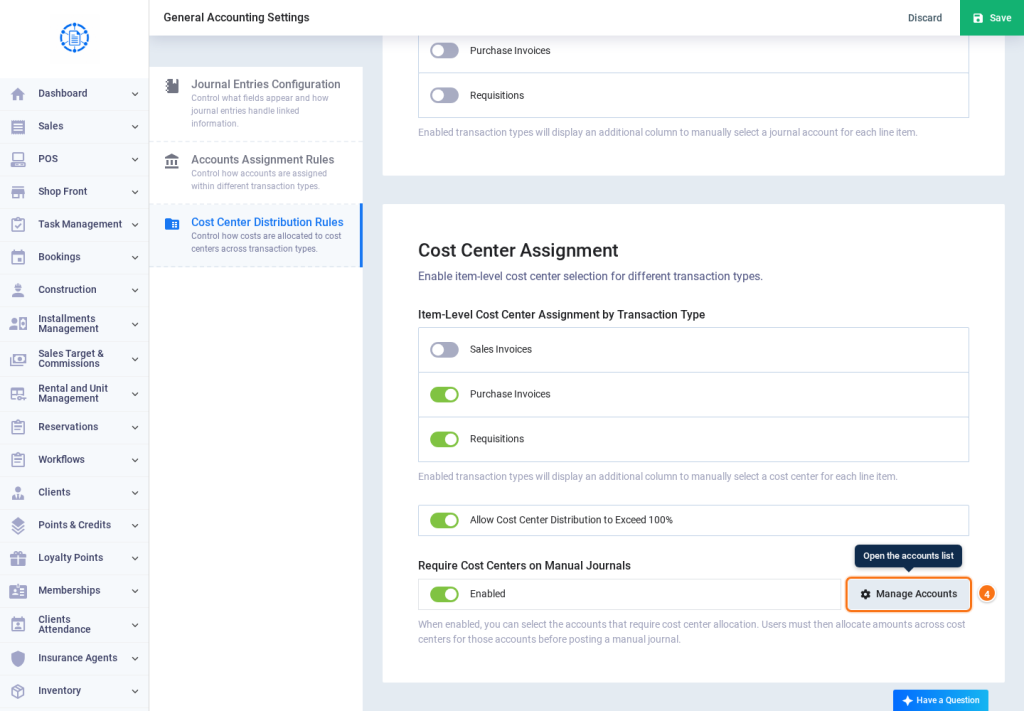Save the accounting settings
This screenshot has width=1024, height=711.
pyautogui.click(x=991, y=18)
